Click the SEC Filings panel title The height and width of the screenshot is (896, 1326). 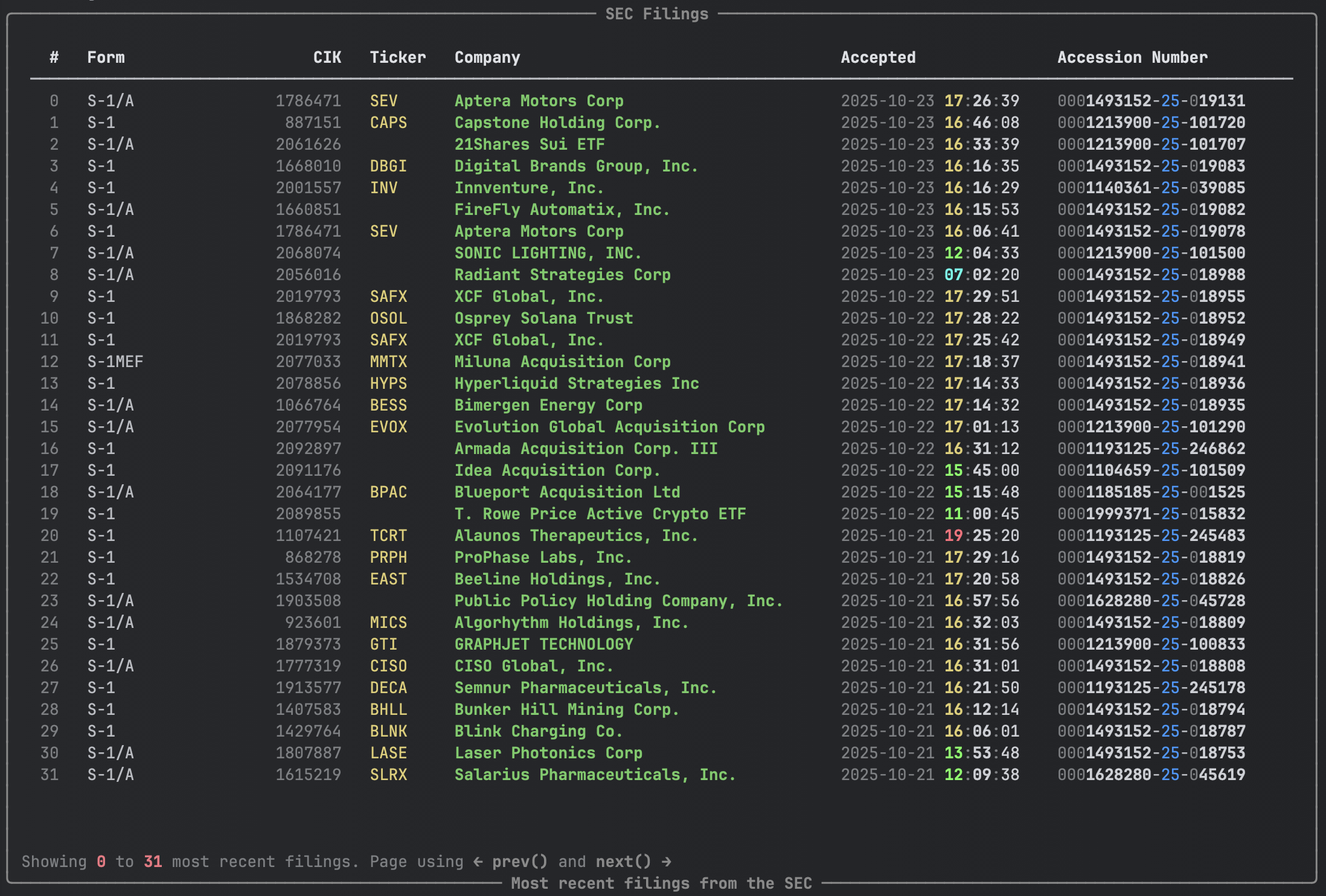[x=656, y=14]
